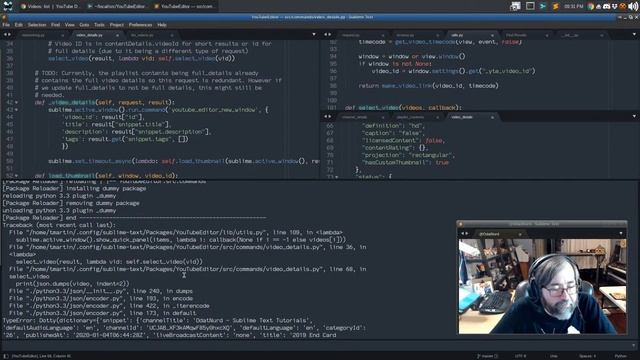The height and width of the screenshot is (360, 640).
Task: Close the DdatNurd tab in webcam window
Action: pos(520,234)
